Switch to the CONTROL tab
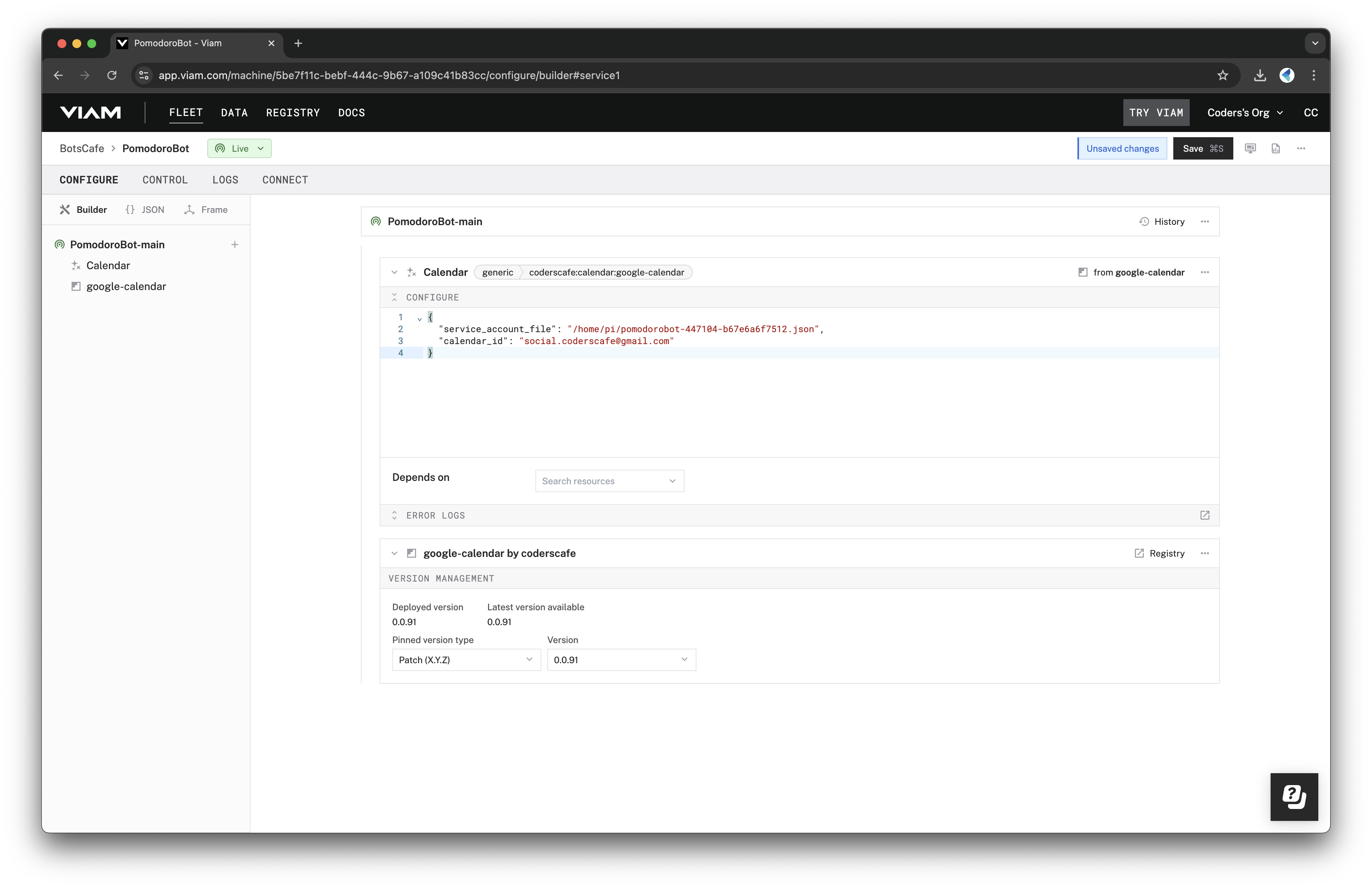The height and width of the screenshot is (888, 1372). tap(165, 180)
